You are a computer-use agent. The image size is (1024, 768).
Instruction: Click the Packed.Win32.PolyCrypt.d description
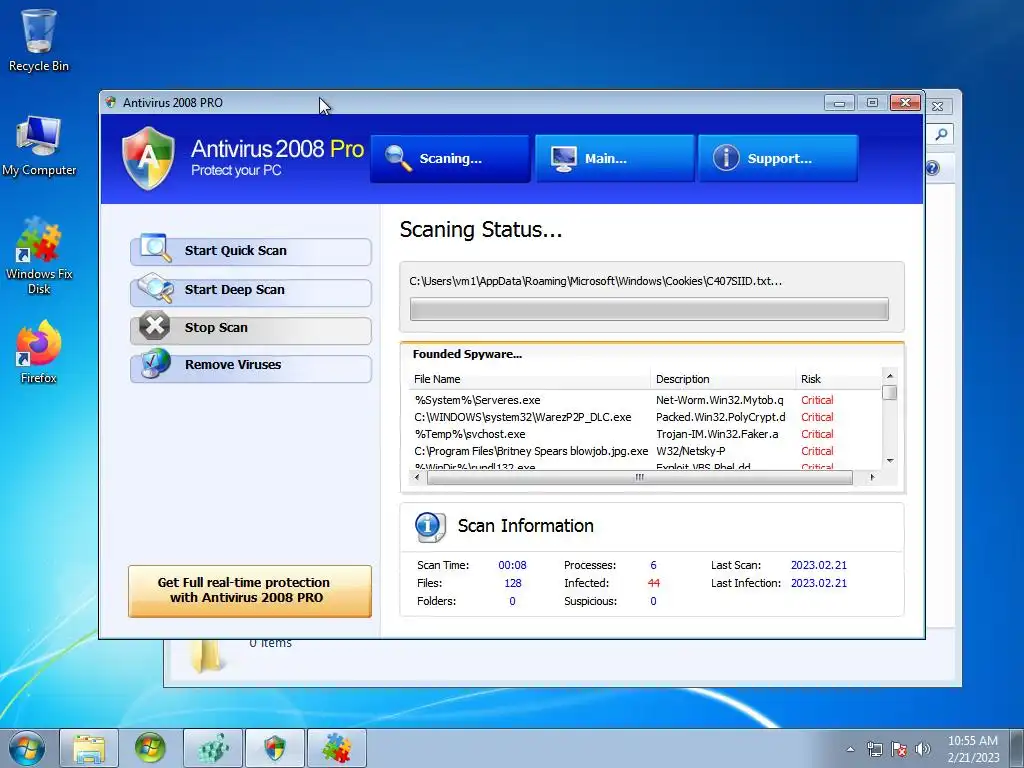pyautogui.click(x=721, y=417)
